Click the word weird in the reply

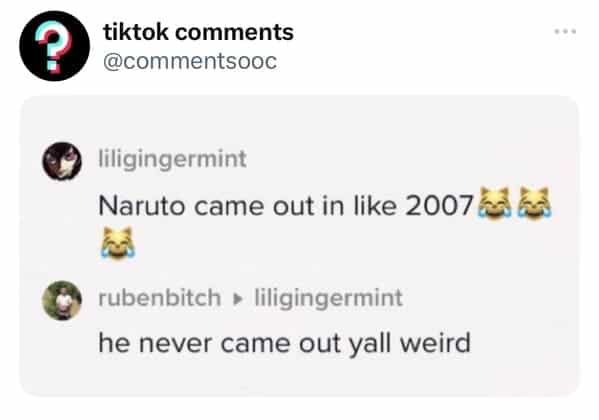pos(435,343)
